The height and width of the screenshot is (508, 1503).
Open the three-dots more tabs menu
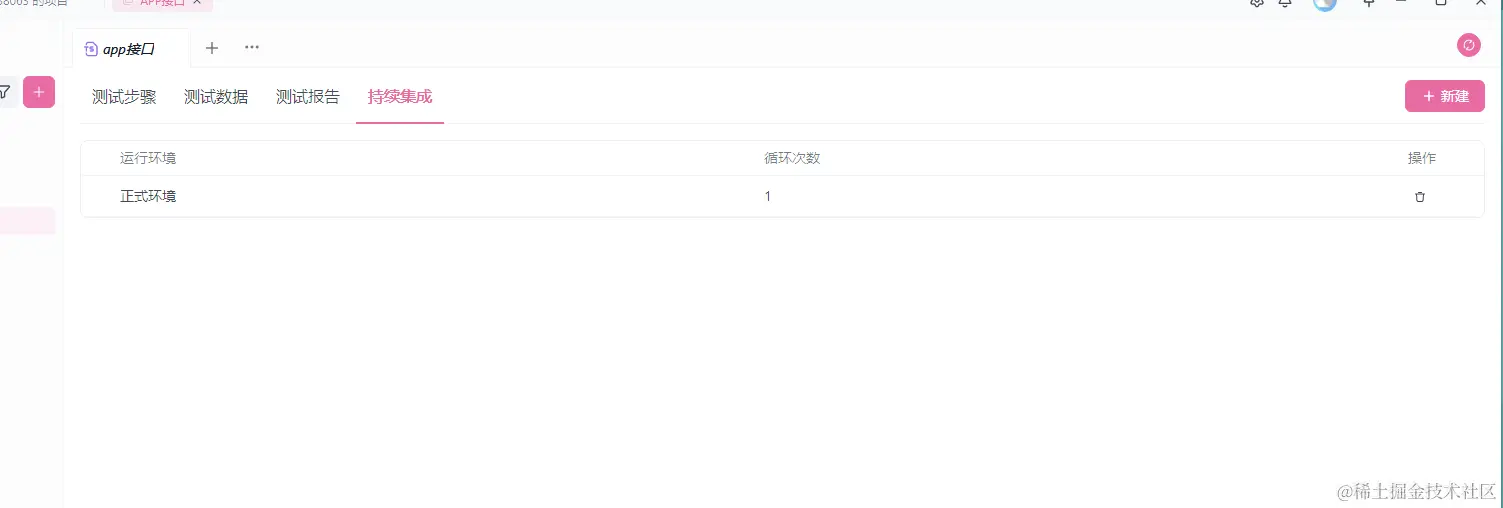(252, 47)
